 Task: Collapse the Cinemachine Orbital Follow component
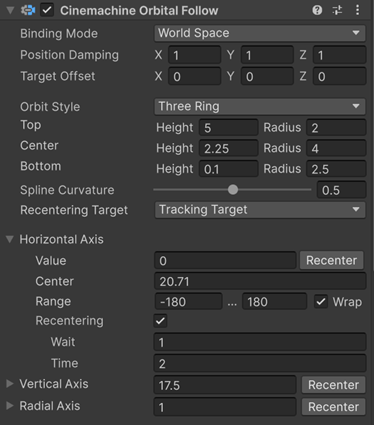click(x=10, y=10)
